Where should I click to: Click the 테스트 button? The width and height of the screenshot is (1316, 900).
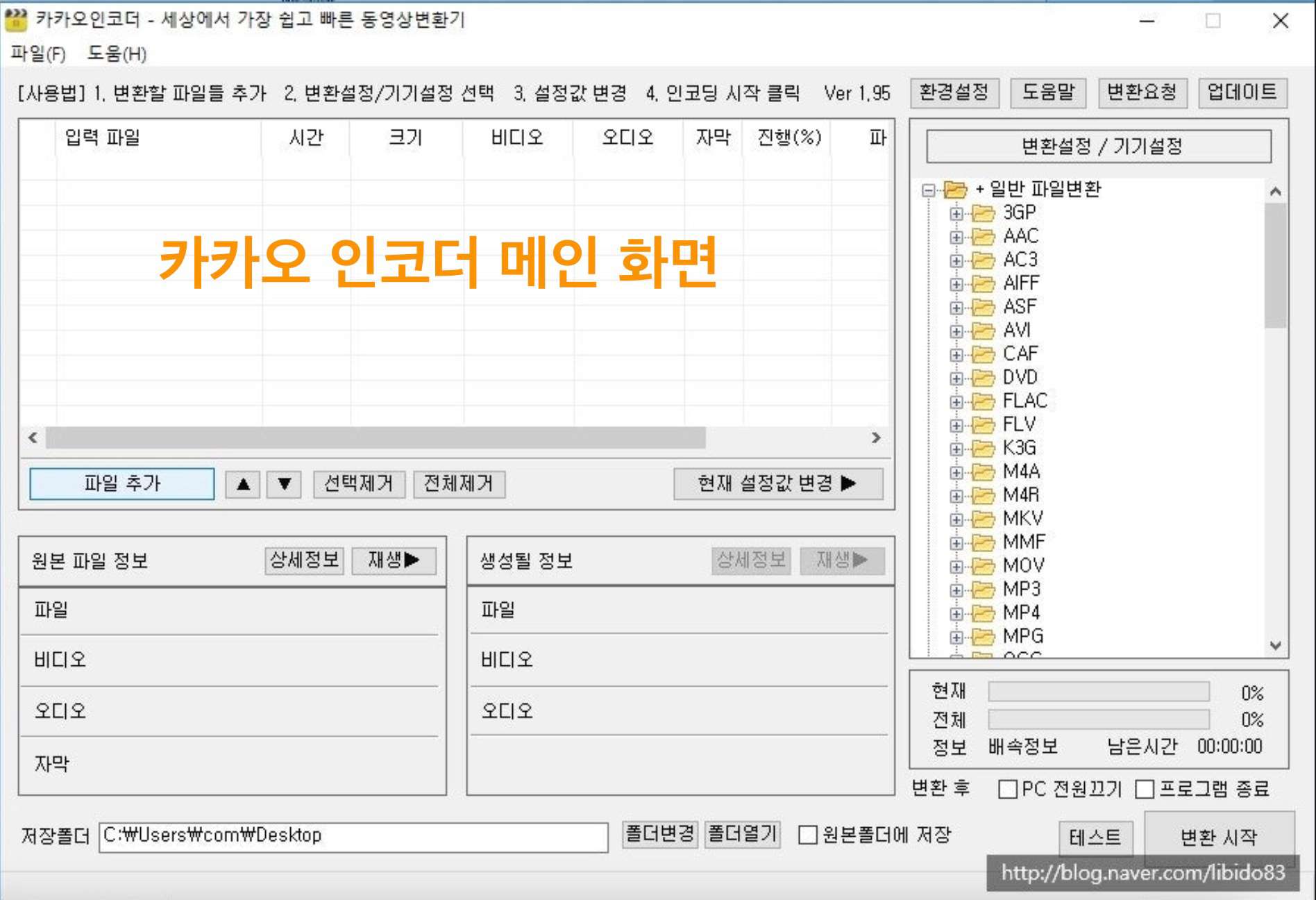click(1095, 838)
